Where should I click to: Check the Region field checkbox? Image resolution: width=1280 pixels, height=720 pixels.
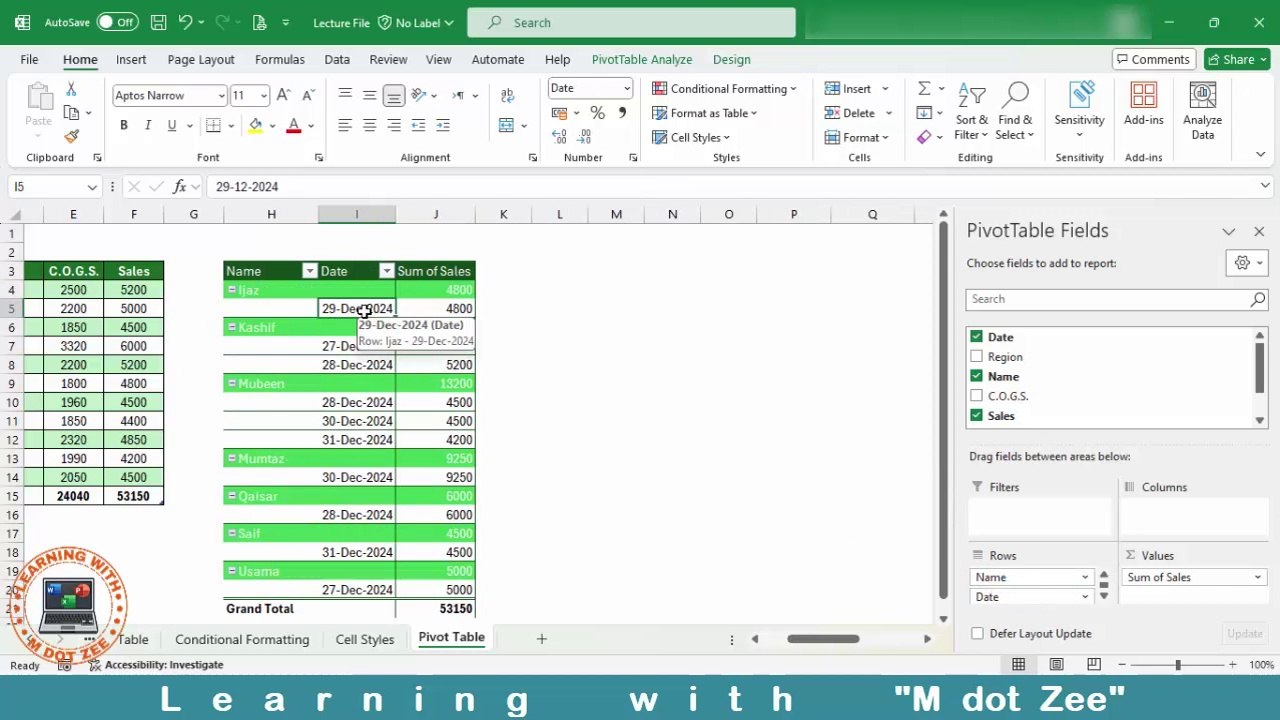point(976,357)
